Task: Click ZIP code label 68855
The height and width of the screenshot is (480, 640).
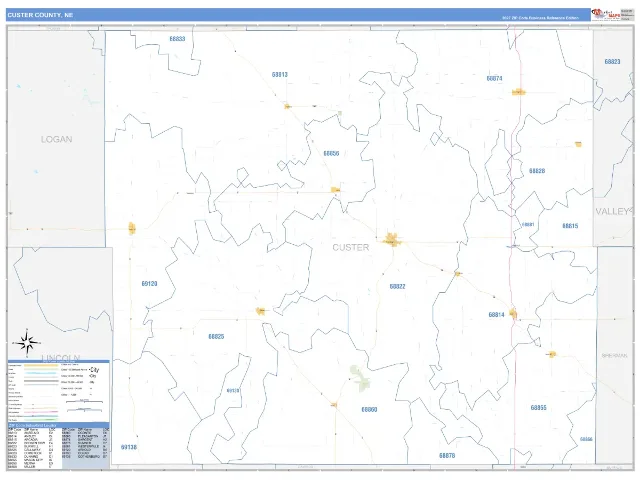Action: (x=538, y=408)
